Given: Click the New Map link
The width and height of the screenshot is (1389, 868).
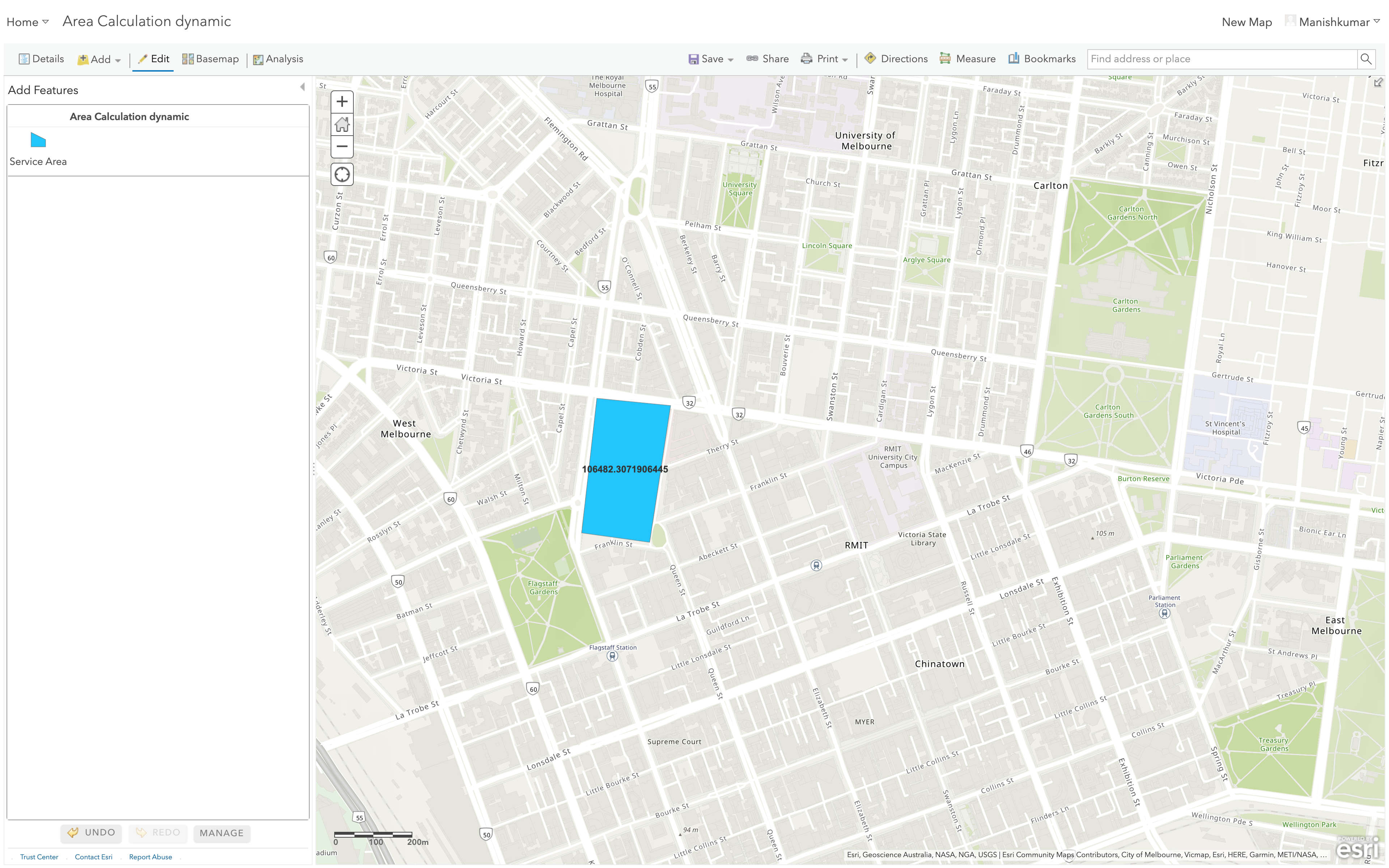Looking at the screenshot, I should pos(1246,22).
